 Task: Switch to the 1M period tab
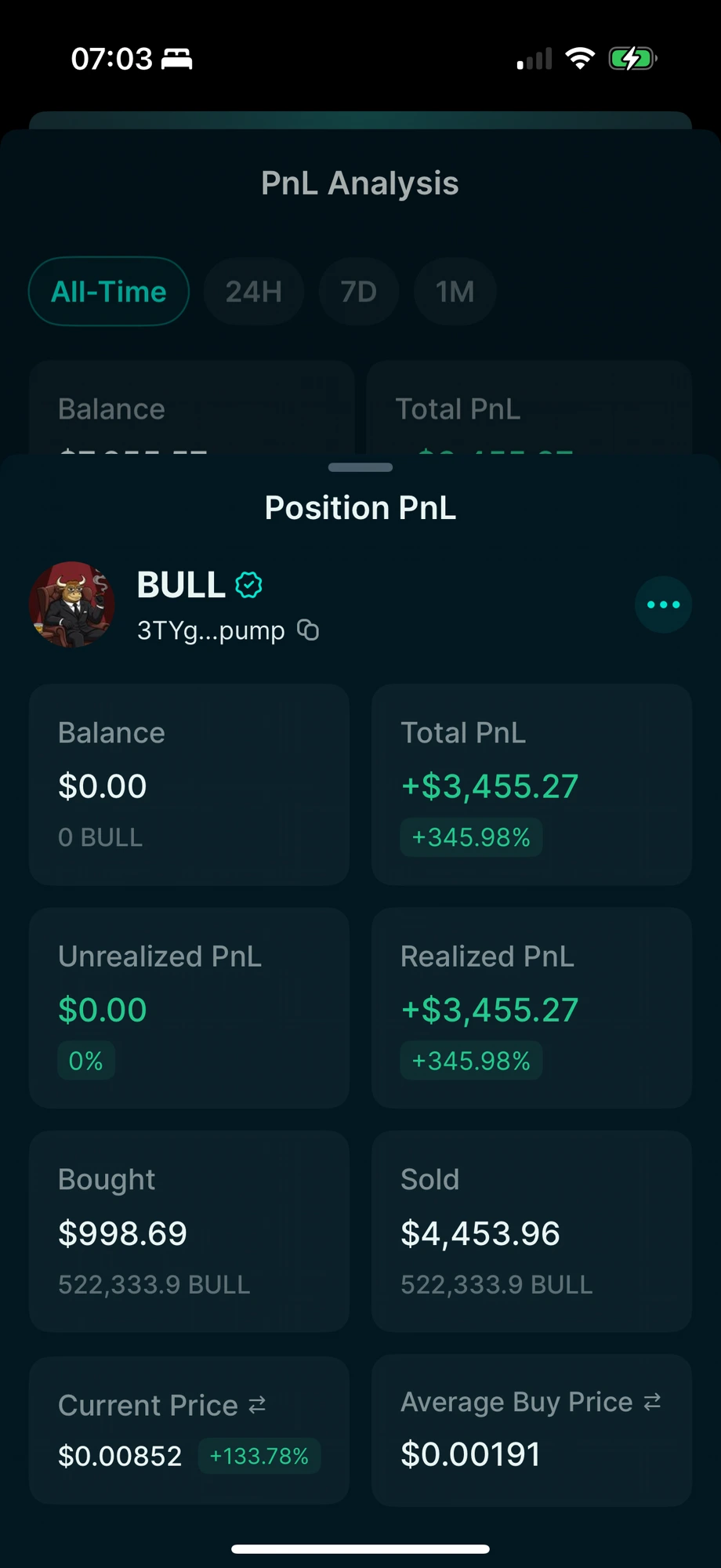coord(455,292)
